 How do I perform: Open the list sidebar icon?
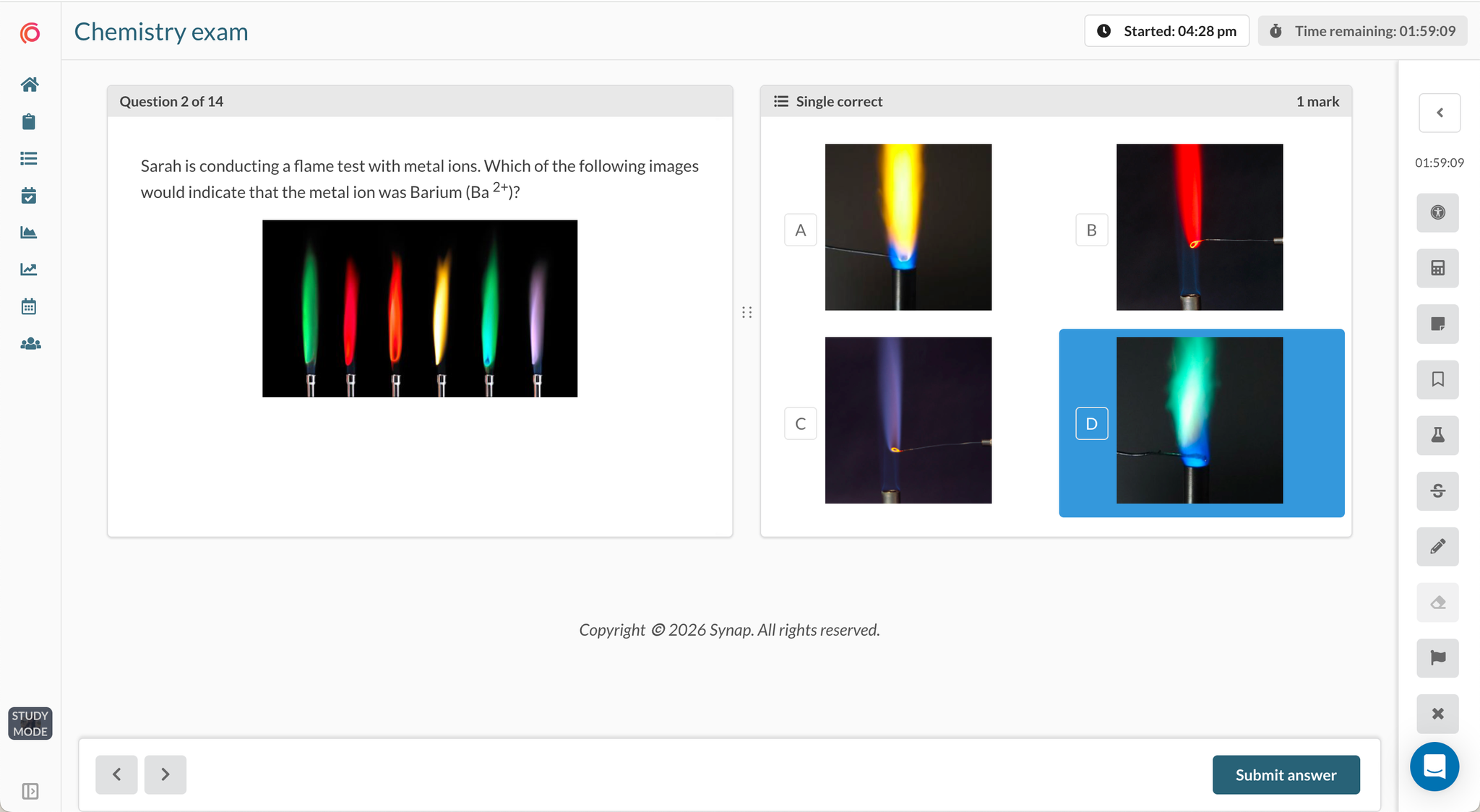[29, 158]
